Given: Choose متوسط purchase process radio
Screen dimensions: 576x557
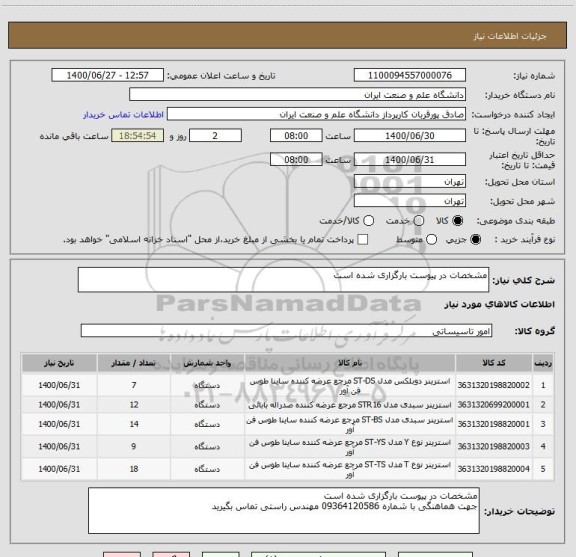Looking at the screenshot, I should coord(432,240).
